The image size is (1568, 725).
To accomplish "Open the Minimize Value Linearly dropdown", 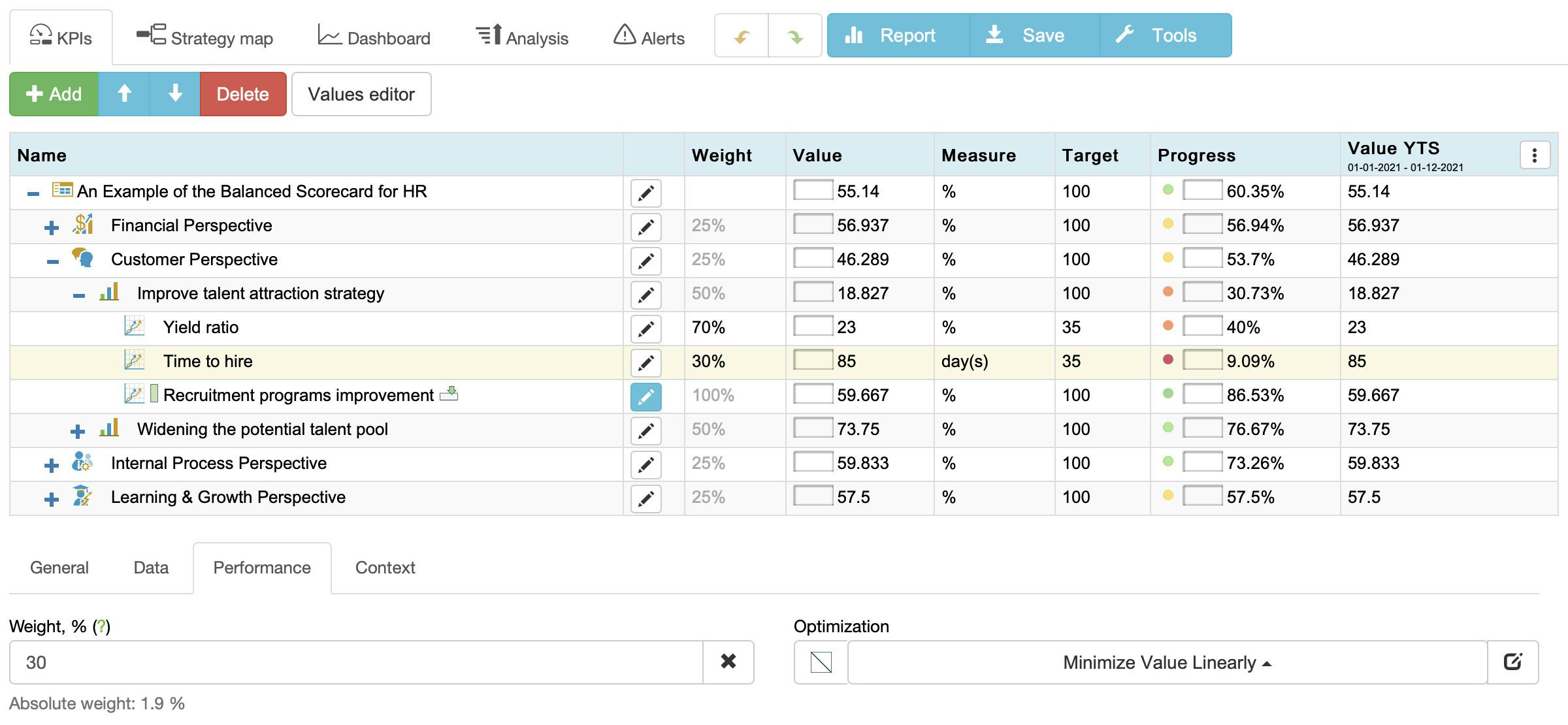I will (1166, 662).
